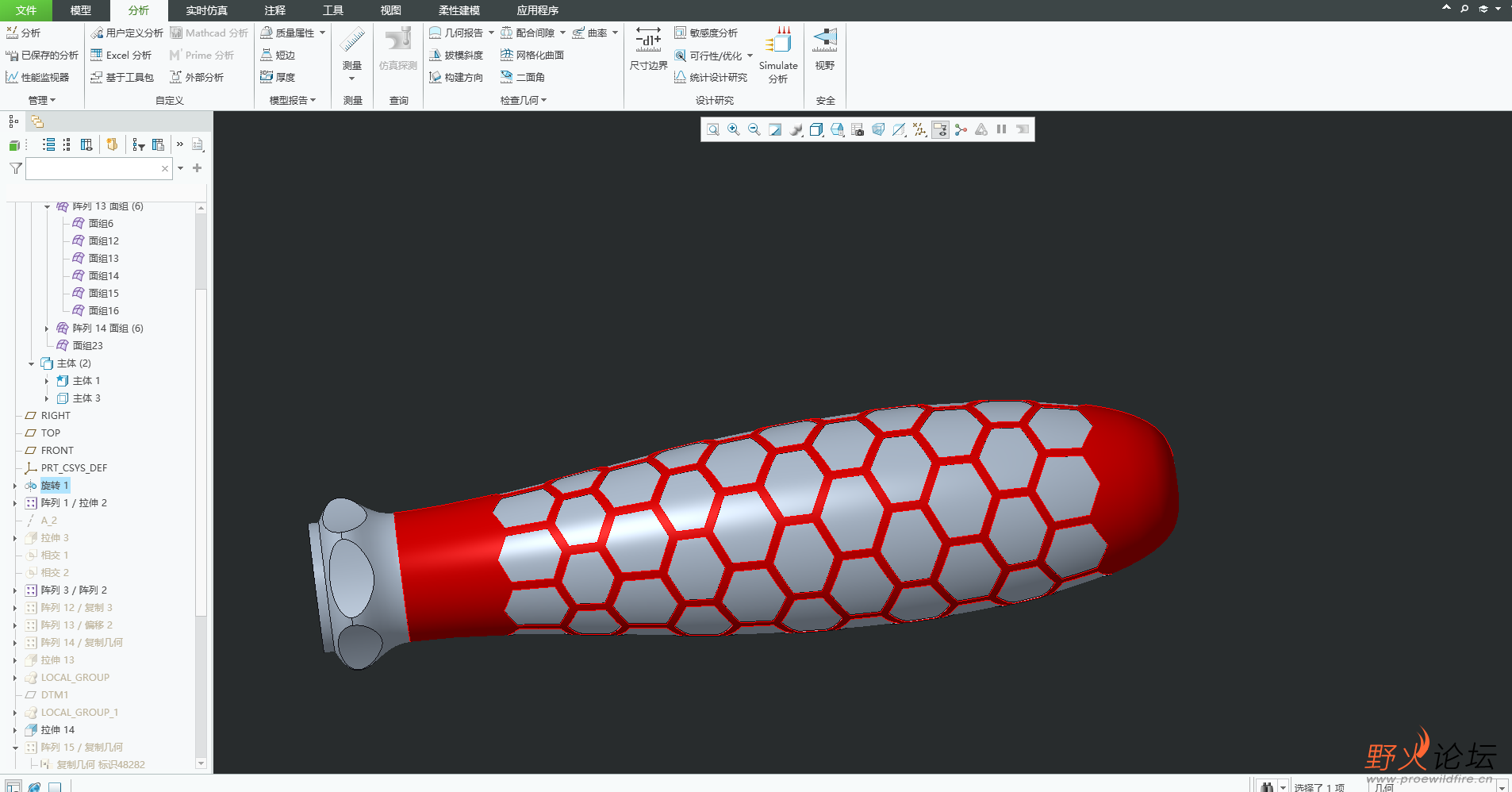This screenshot has width=1512, height=792.
Task: Click the search icon in title bar
Action: [x=1464, y=9]
